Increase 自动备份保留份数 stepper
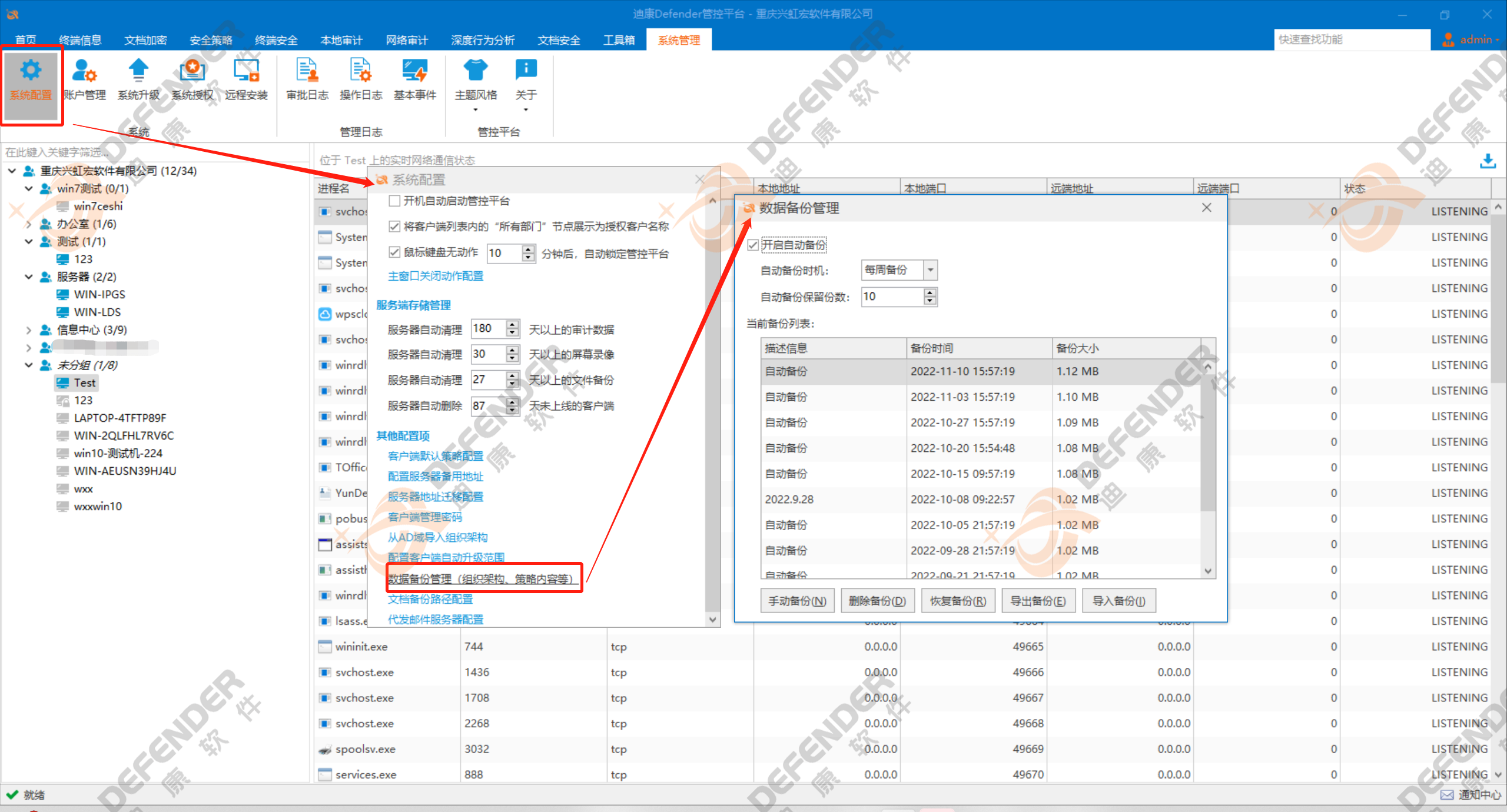Image resolution: width=1507 pixels, height=812 pixels. (x=930, y=292)
